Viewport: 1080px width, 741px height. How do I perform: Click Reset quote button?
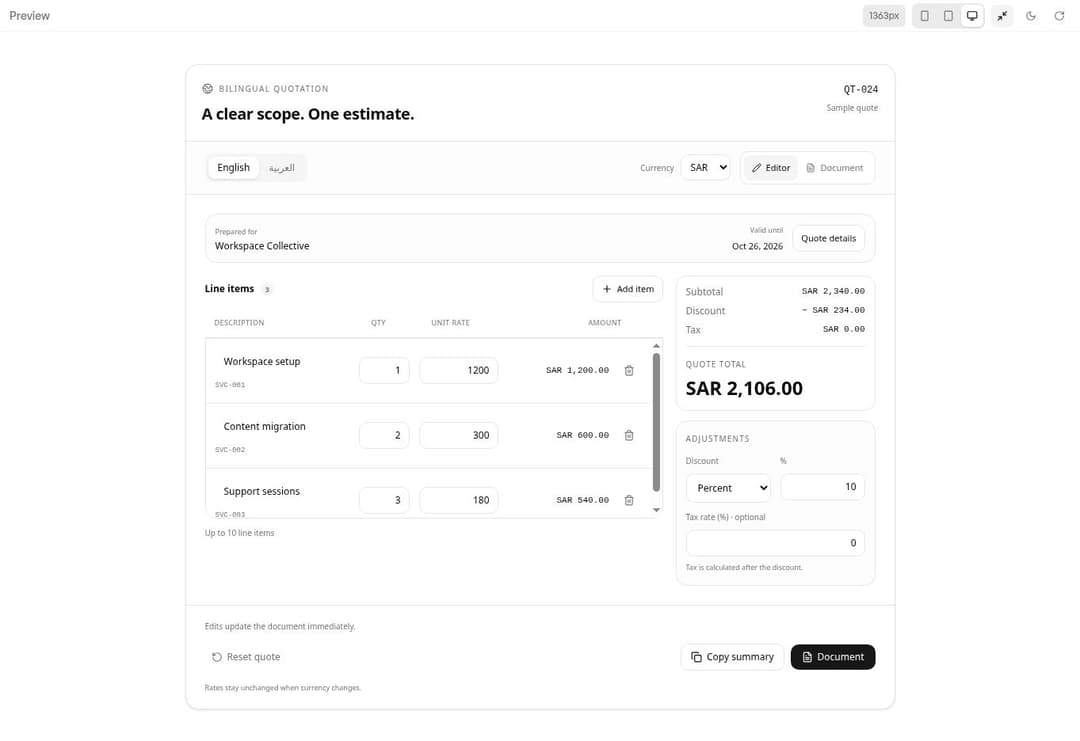click(x=245, y=657)
